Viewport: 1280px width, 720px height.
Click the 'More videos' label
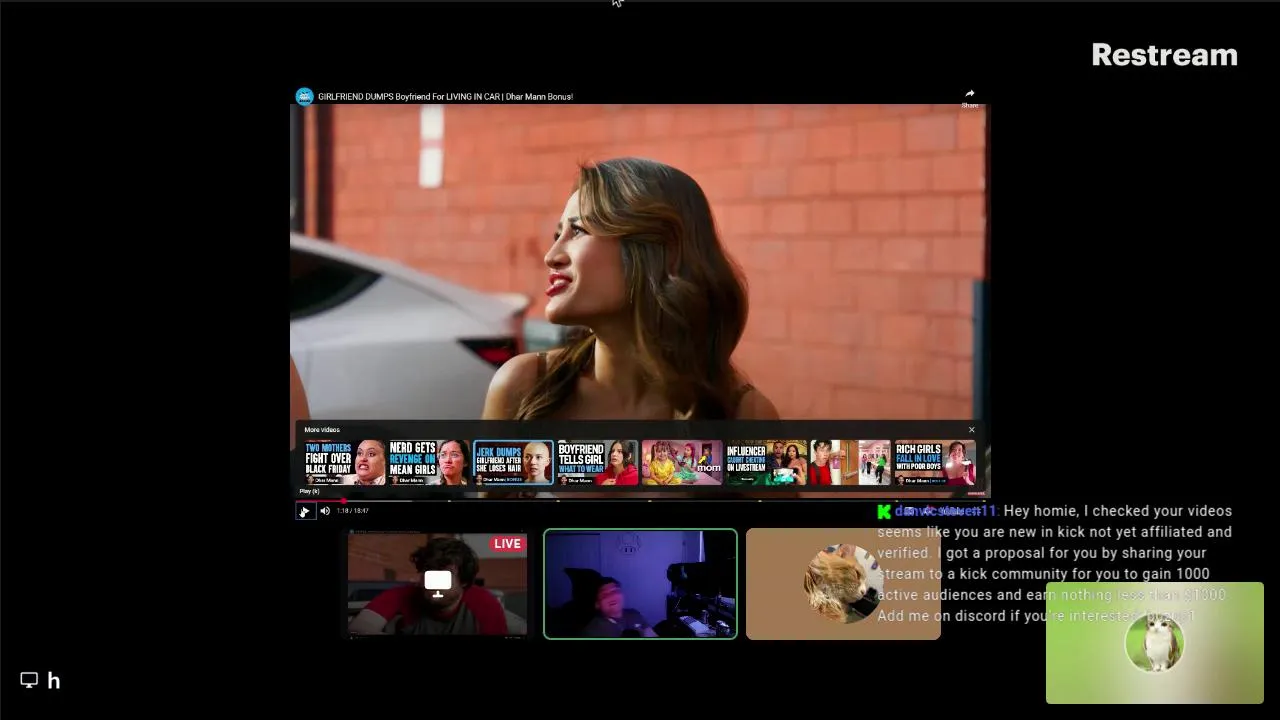(322, 430)
